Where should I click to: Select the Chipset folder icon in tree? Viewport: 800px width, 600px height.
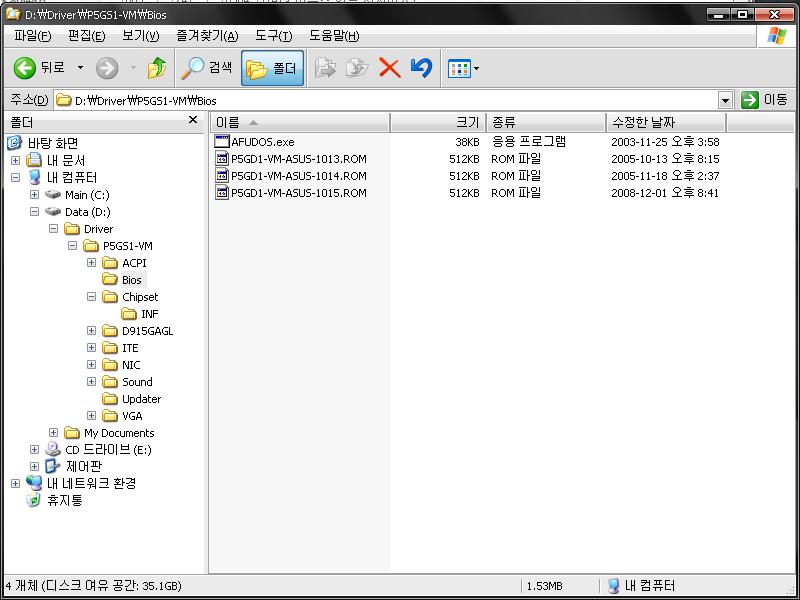point(110,296)
